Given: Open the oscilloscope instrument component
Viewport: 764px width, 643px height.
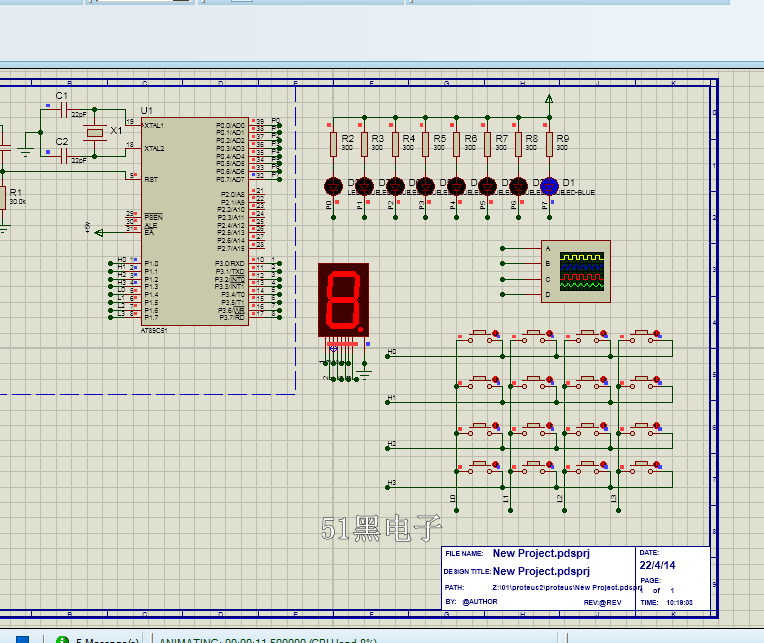Looking at the screenshot, I should (x=575, y=271).
